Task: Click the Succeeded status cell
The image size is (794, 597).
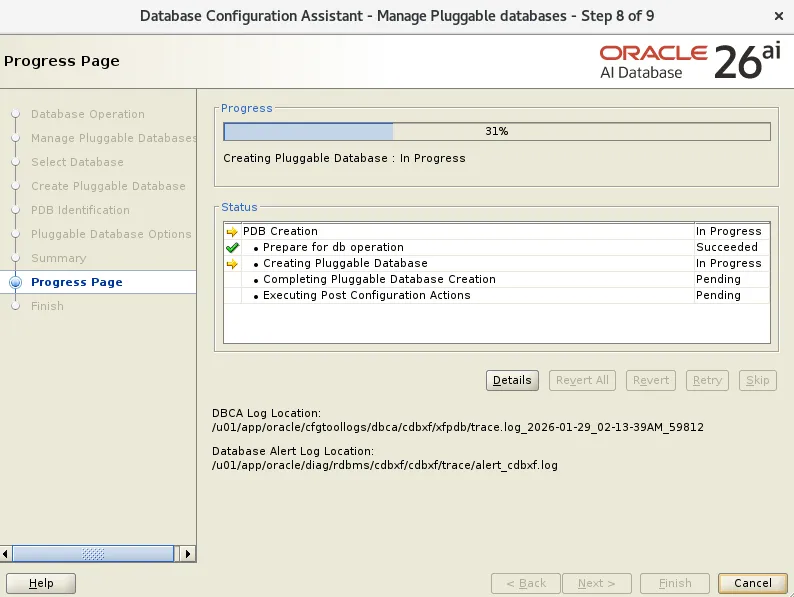Action: tap(731, 247)
